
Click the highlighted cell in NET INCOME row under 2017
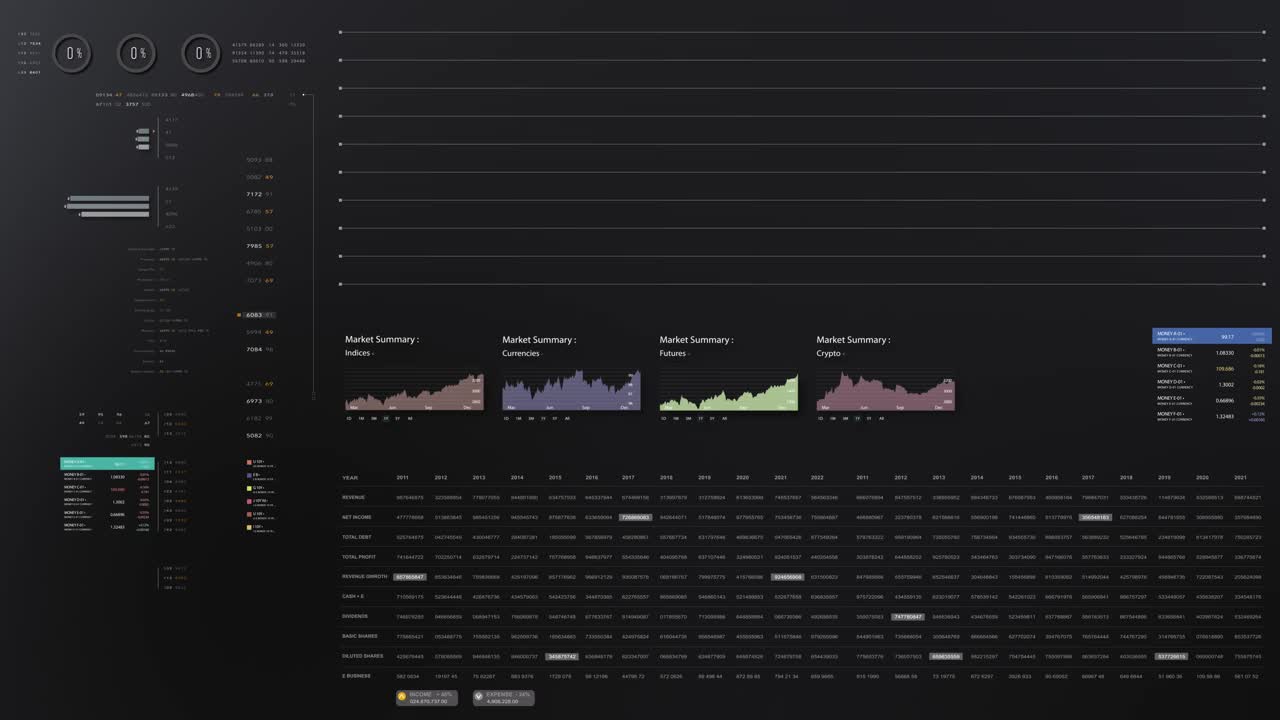click(x=635, y=517)
